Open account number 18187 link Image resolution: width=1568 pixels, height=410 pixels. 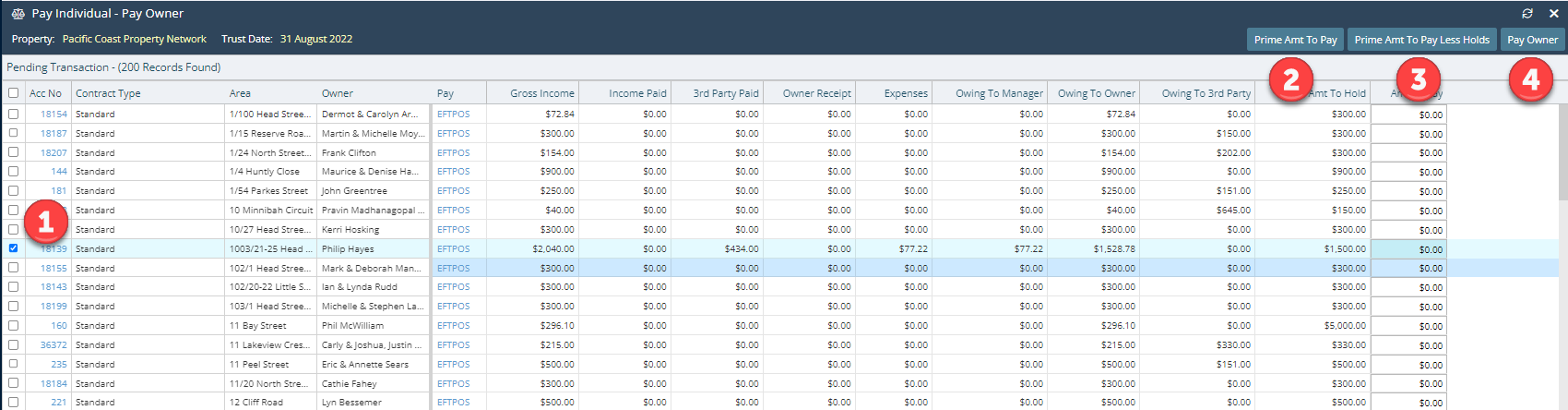[53, 134]
